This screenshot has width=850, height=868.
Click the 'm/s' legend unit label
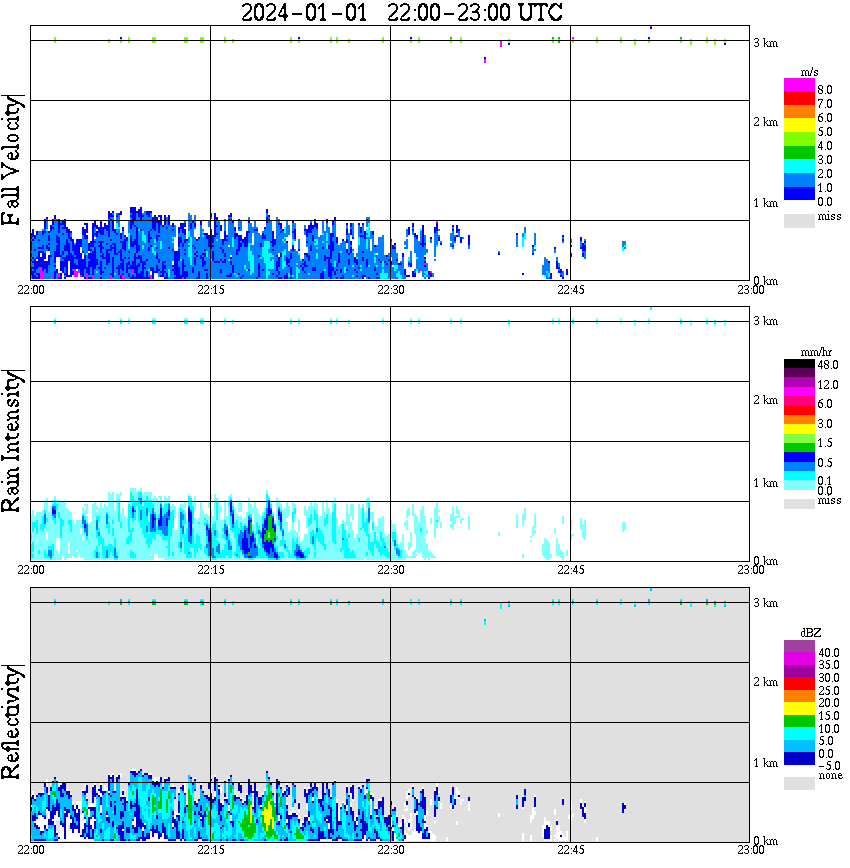pyautogui.click(x=810, y=72)
